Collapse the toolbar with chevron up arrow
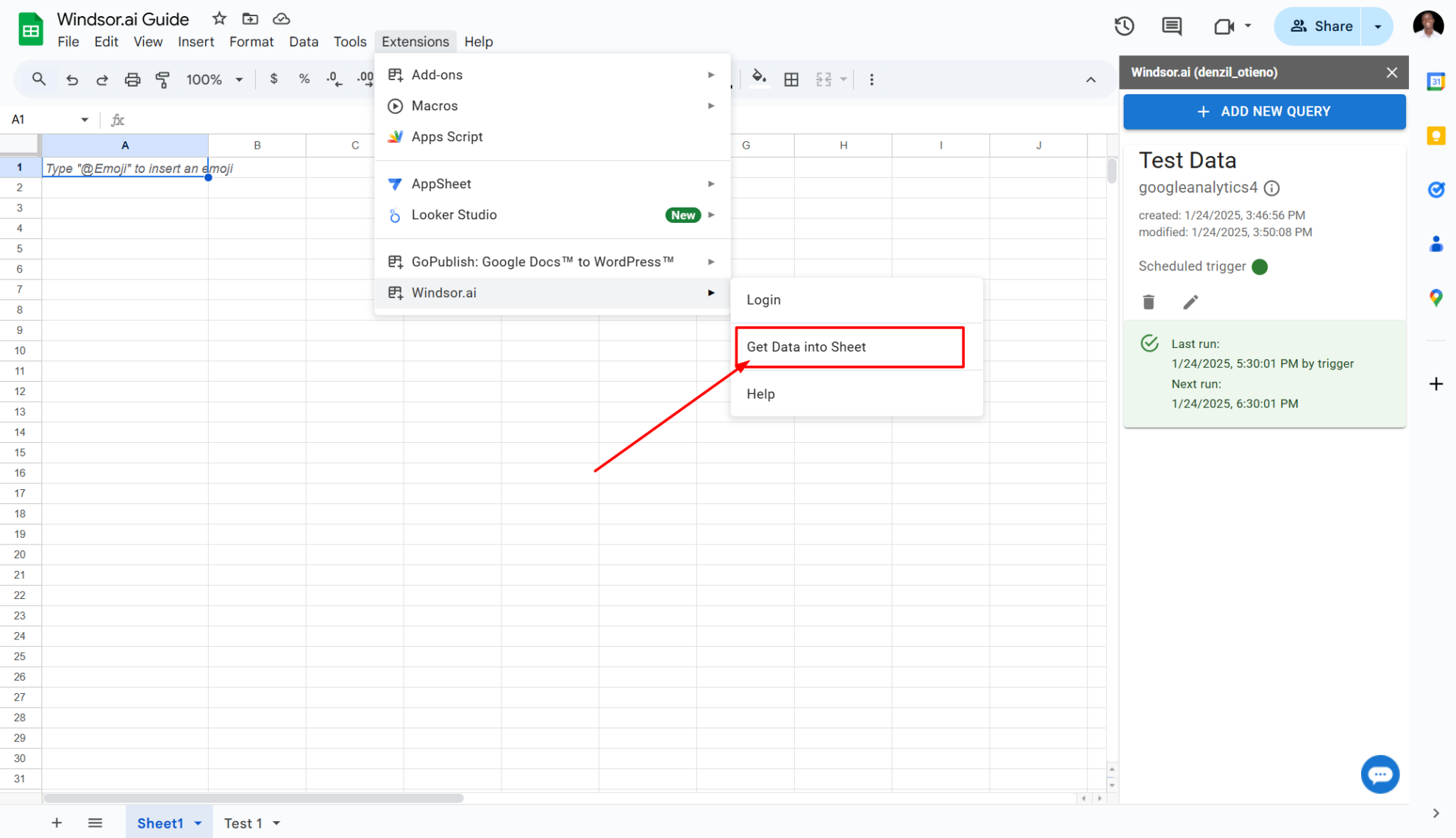 [1091, 79]
